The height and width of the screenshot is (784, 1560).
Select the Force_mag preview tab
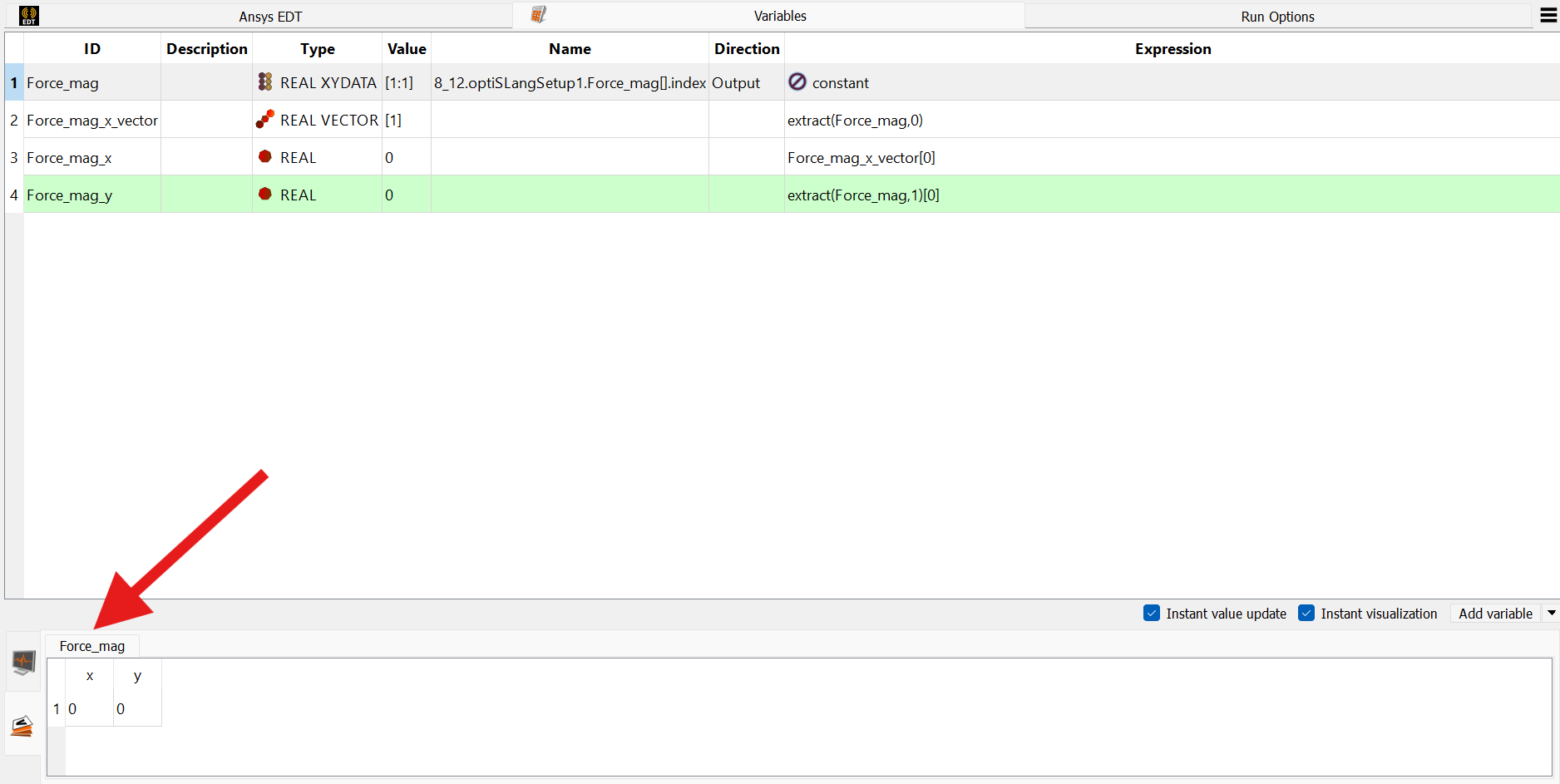[x=92, y=646]
